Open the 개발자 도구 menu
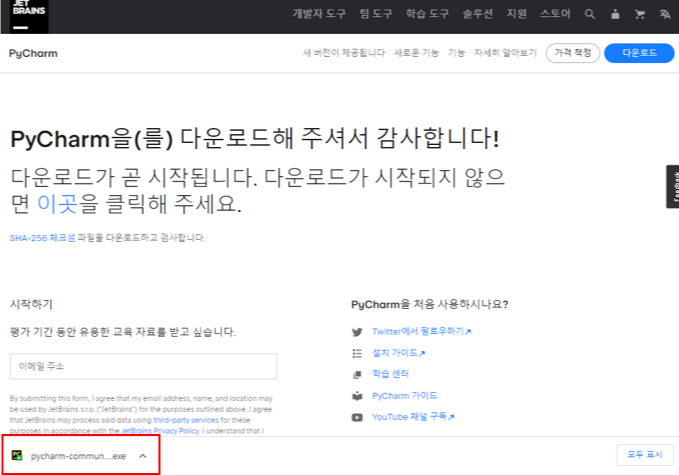The height and width of the screenshot is (475, 679). click(319, 14)
